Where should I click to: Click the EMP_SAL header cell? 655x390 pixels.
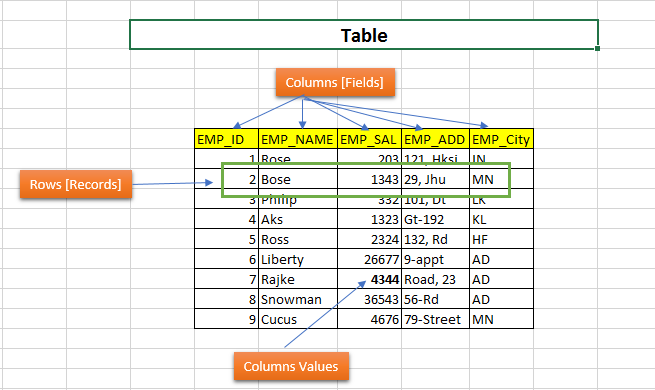[369, 139]
